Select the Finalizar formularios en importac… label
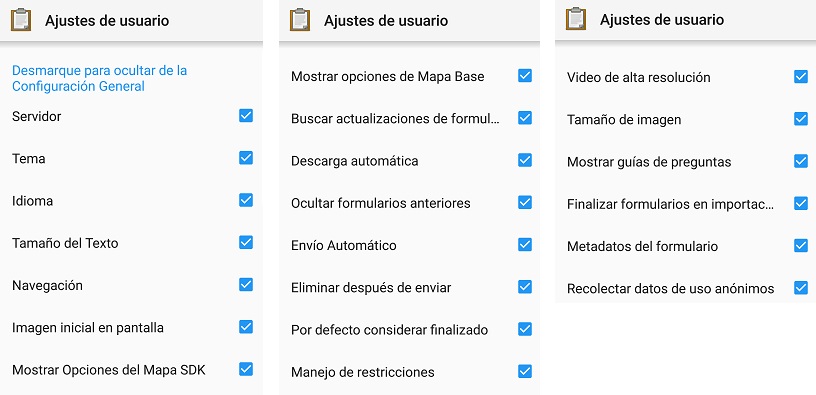The height and width of the screenshot is (395, 816). click(671, 204)
